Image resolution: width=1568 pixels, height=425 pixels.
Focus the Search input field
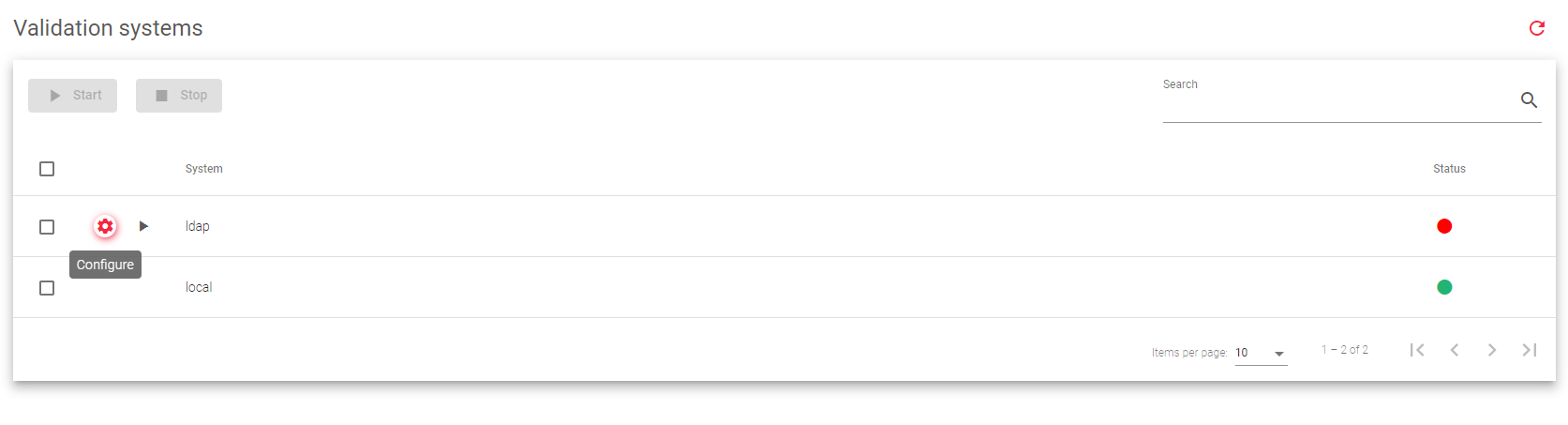(x=1338, y=101)
